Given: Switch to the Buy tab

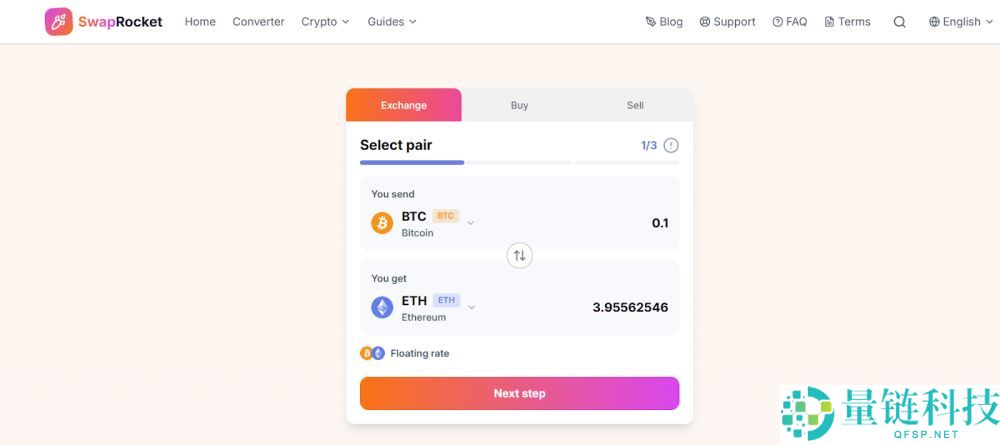Looking at the screenshot, I should [519, 105].
